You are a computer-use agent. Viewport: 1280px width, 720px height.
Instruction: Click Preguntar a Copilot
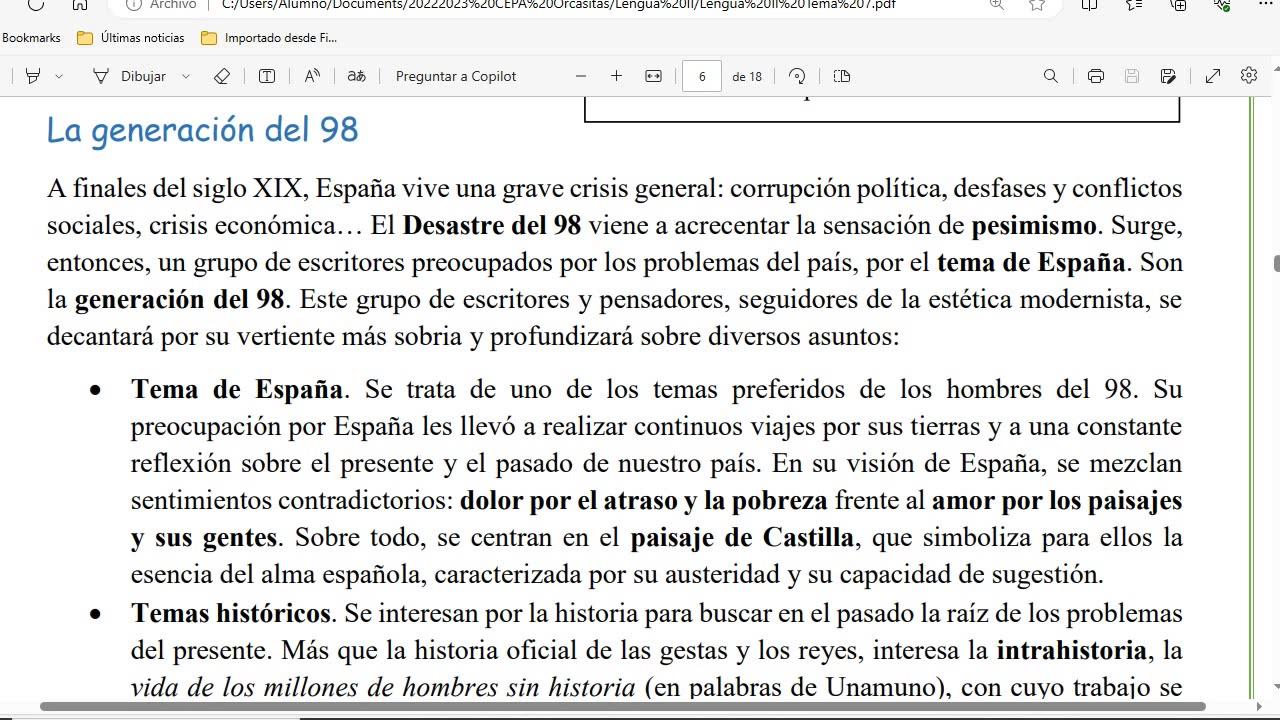(456, 76)
